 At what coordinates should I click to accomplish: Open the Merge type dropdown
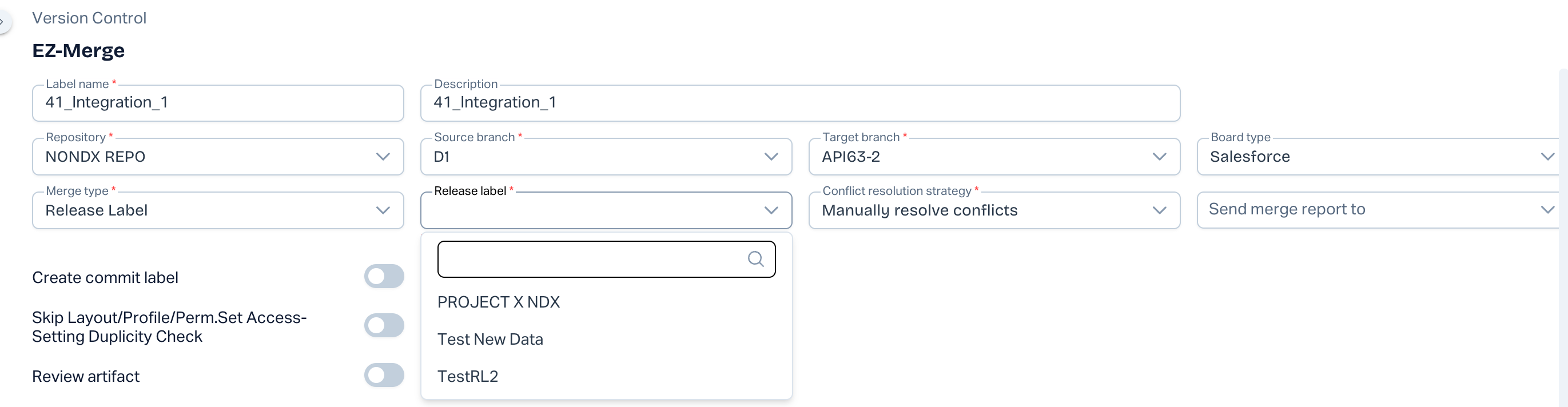click(x=217, y=210)
